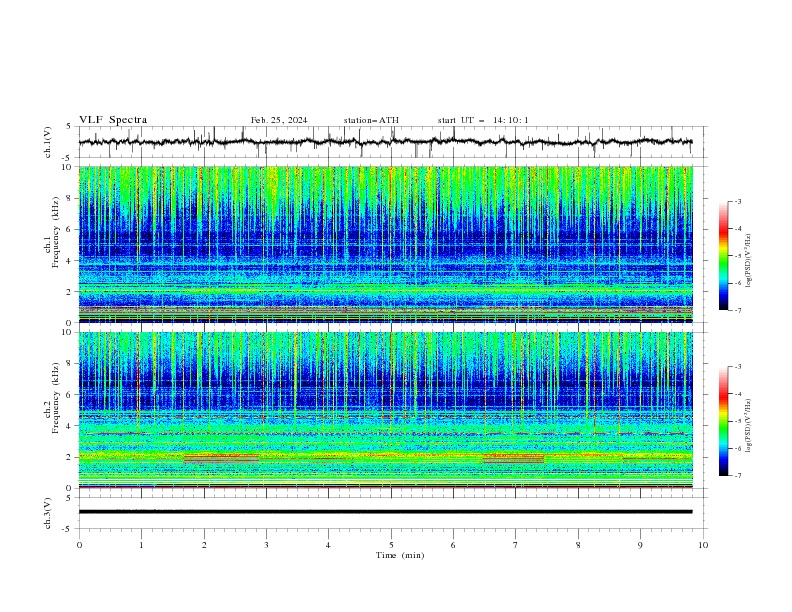Click the "VLF Spectra" title text

pyautogui.click(x=113, y=120)
